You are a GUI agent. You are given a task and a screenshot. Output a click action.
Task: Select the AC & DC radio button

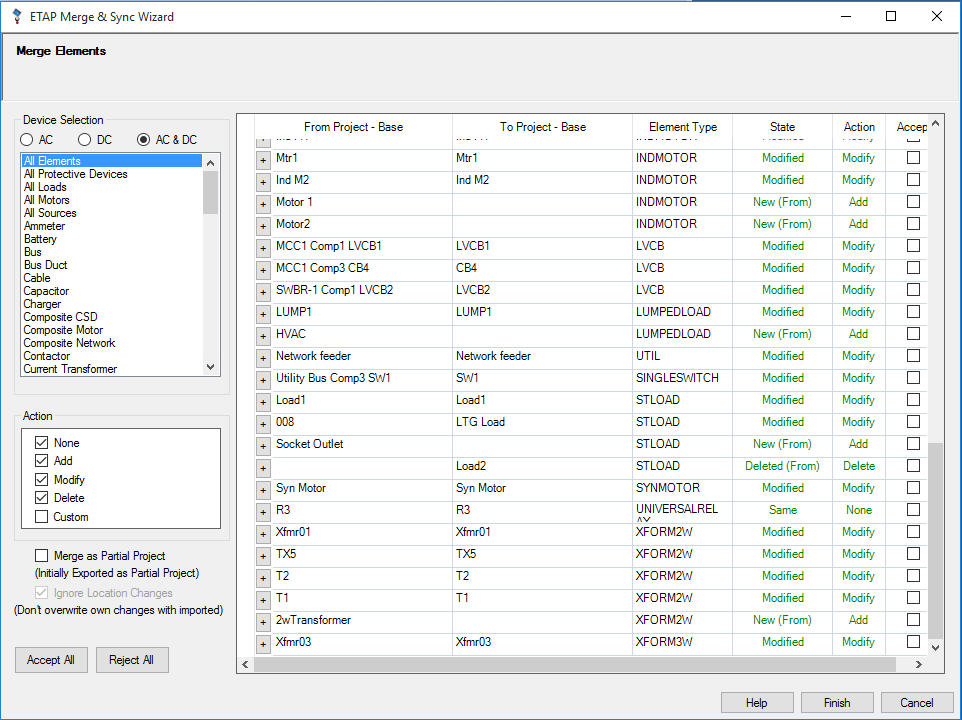point(144,140)
